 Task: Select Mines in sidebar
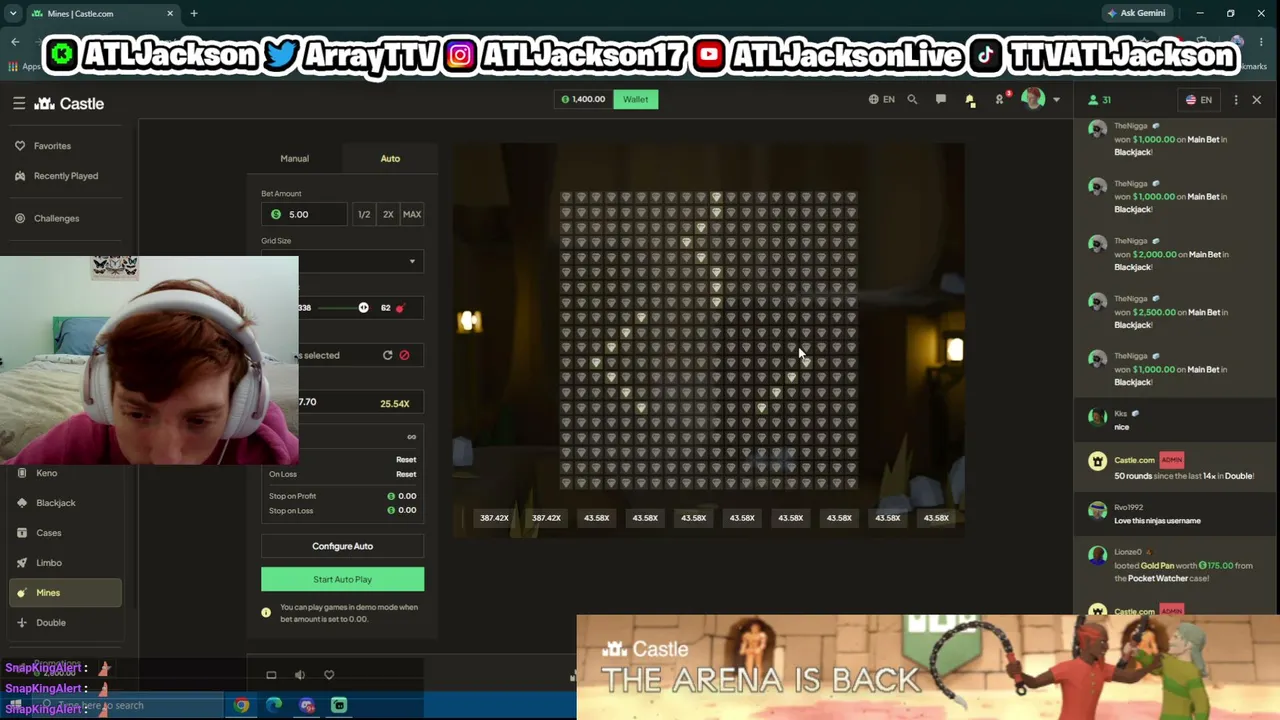(x=64, y=593)
